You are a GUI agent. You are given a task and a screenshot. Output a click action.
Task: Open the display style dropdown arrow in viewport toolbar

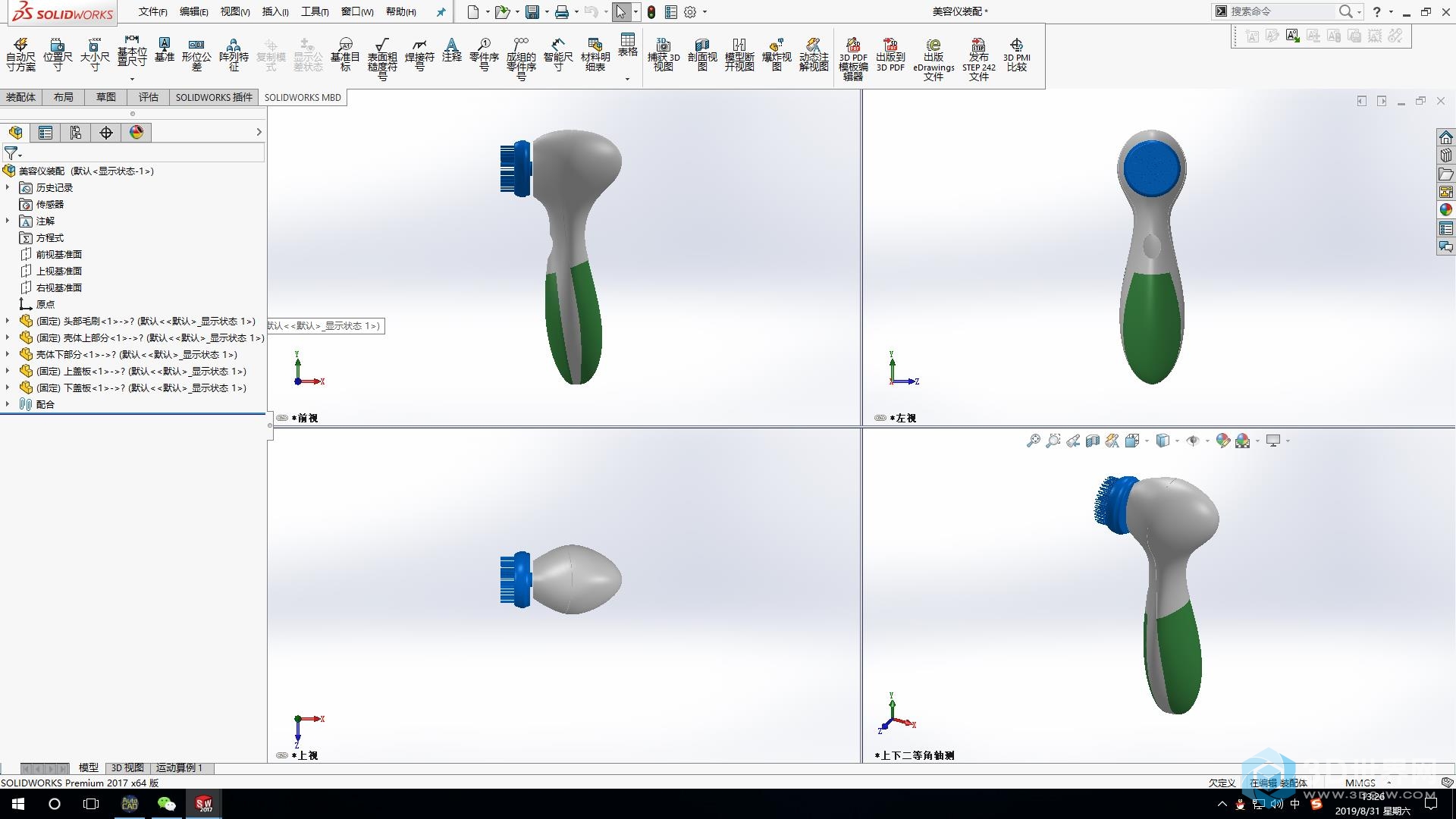click(x=1177, y=441)
